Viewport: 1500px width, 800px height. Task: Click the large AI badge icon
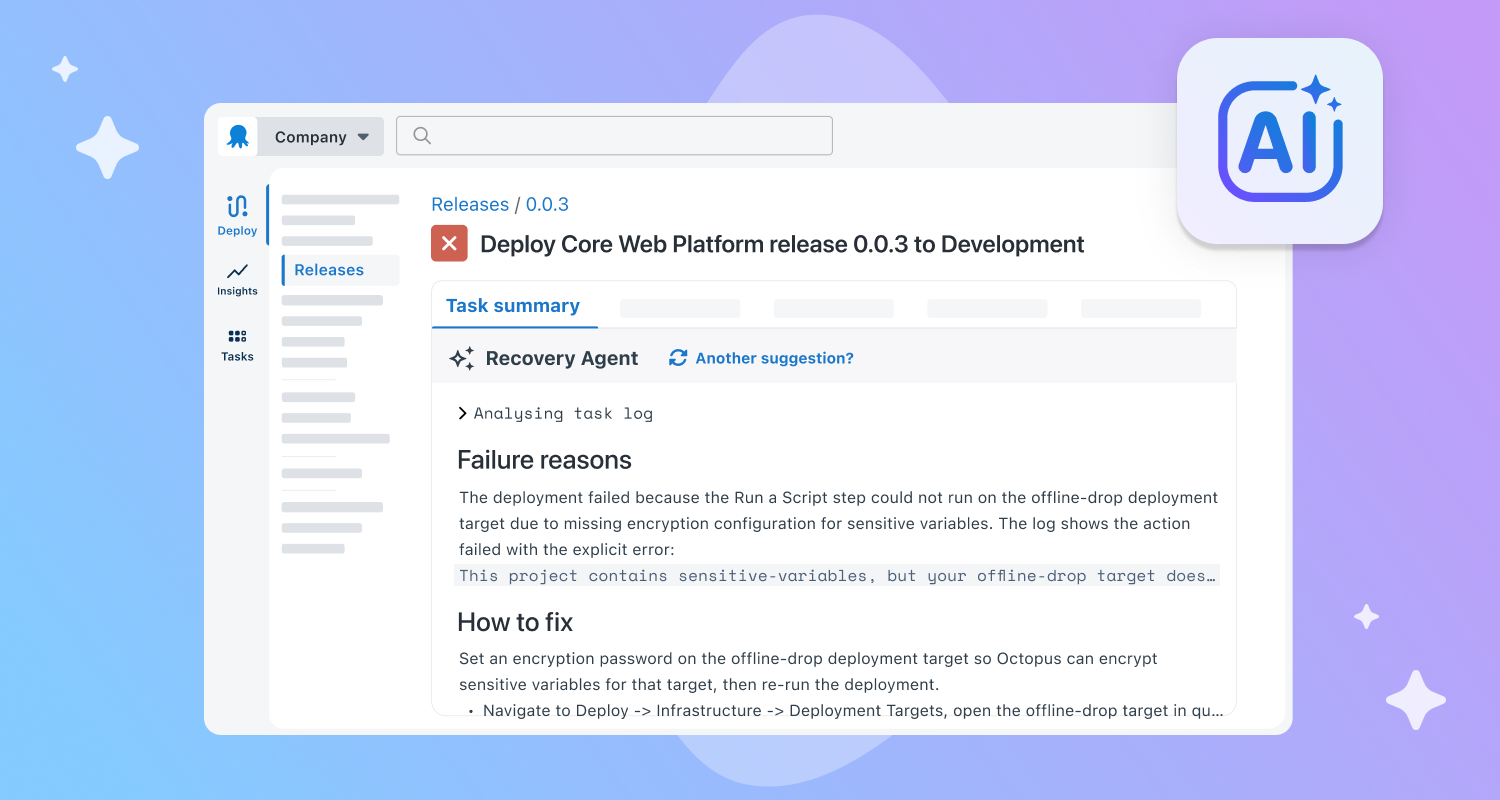(x=1280, y=141)
